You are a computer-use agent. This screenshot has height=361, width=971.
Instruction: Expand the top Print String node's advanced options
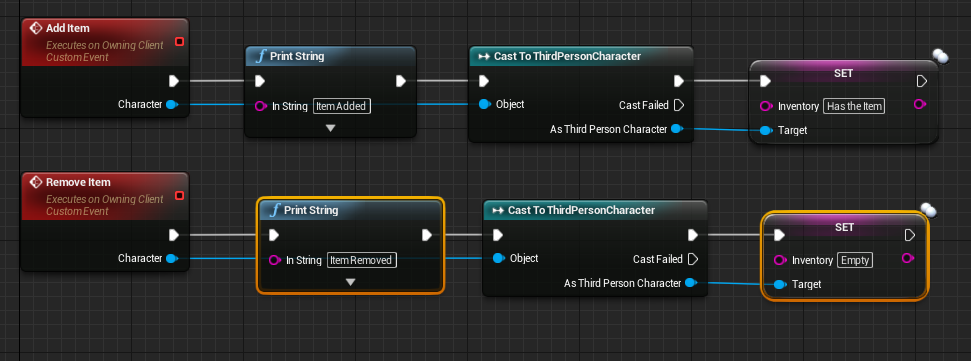[x=331, y=128]
